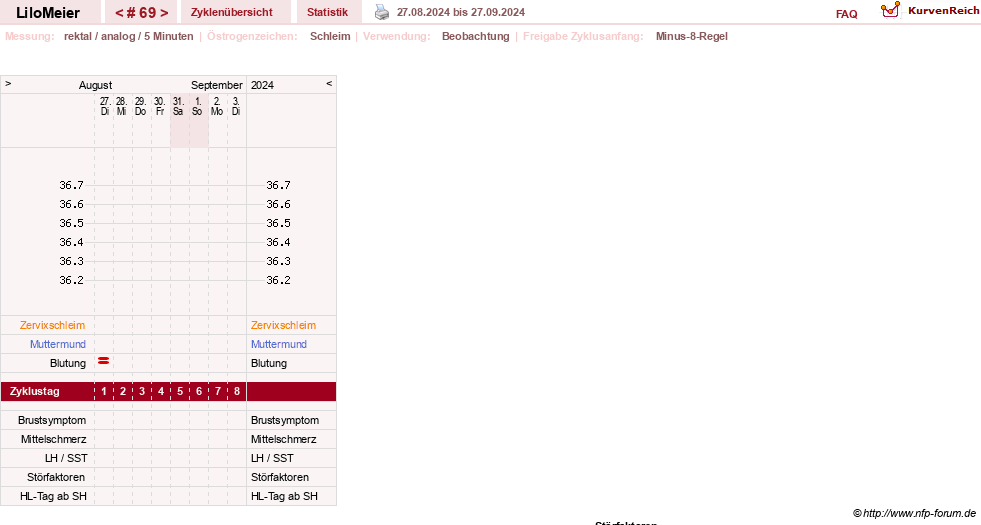Open the FAQ link
Viewport: 981px width, 525px height.
click(x=846, y=14)
